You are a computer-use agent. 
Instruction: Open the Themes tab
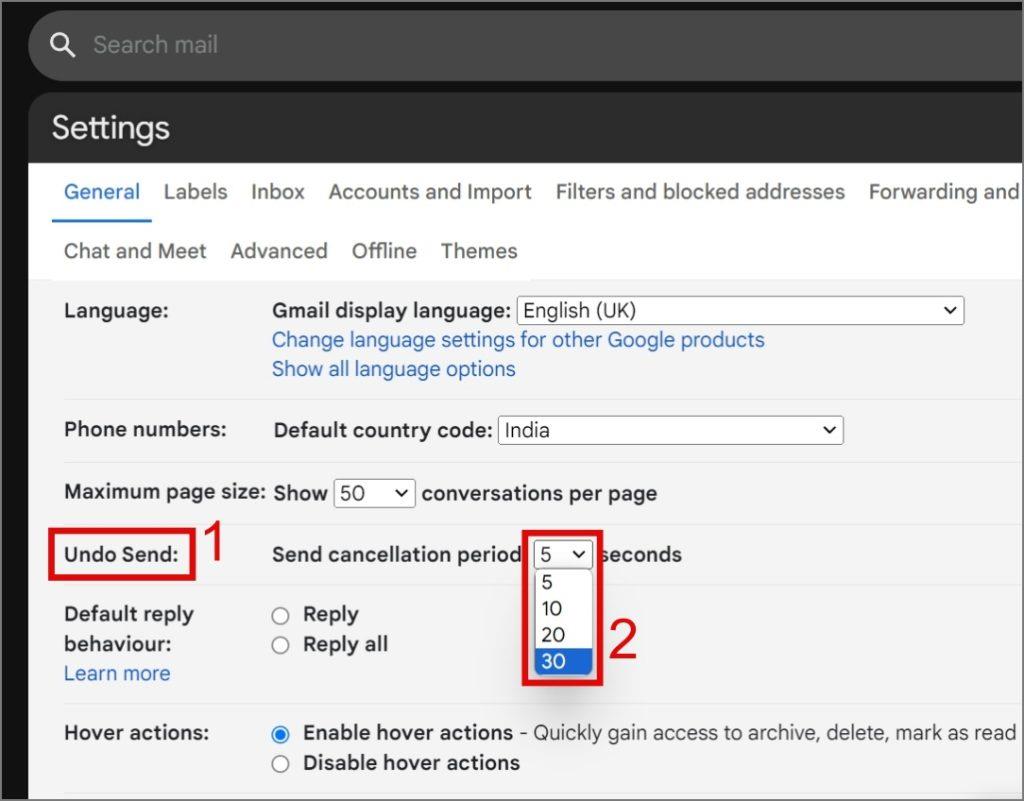coord(479,251)
